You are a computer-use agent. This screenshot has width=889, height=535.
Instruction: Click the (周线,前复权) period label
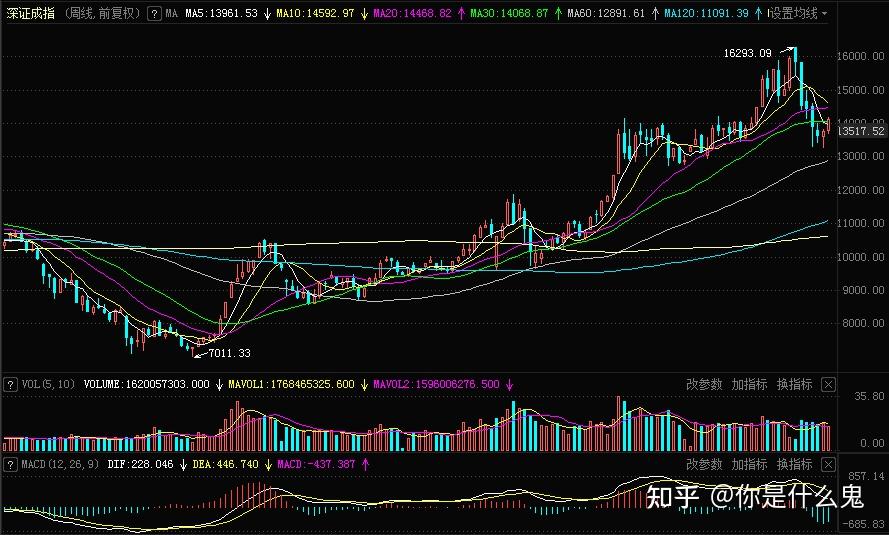(101, 13)
